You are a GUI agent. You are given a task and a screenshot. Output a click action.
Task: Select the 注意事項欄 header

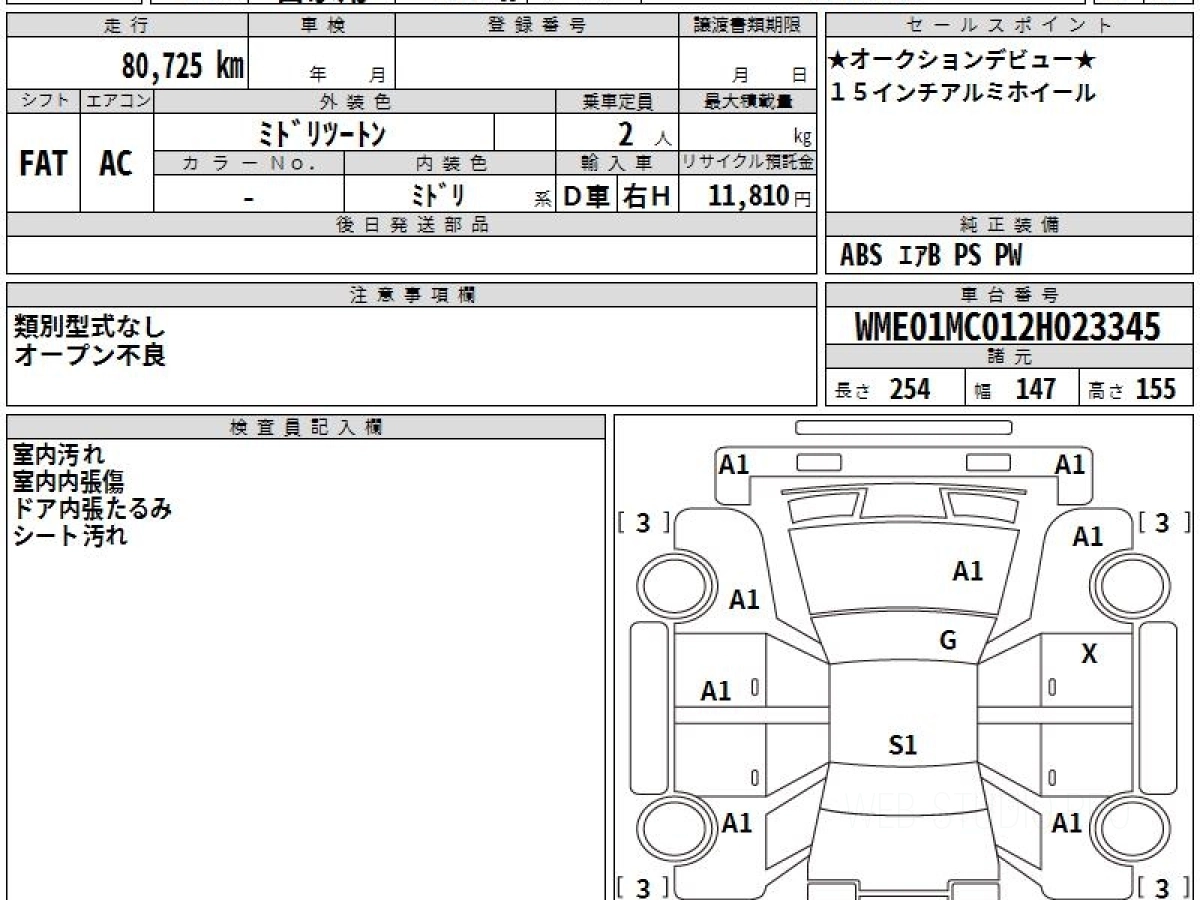[411, 295]
